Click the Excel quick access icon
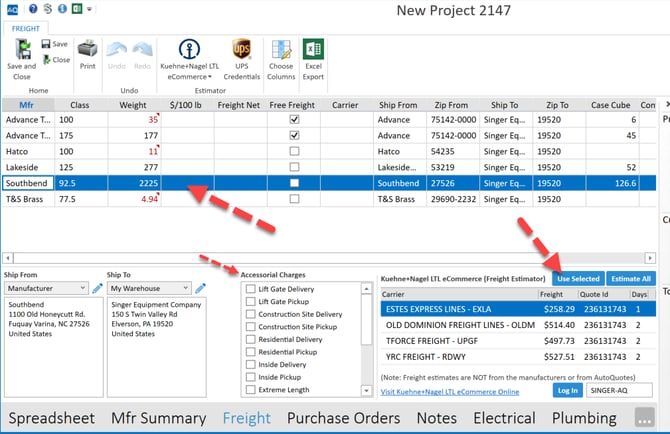This screenshot has width=670, height=434. point(77,9)
